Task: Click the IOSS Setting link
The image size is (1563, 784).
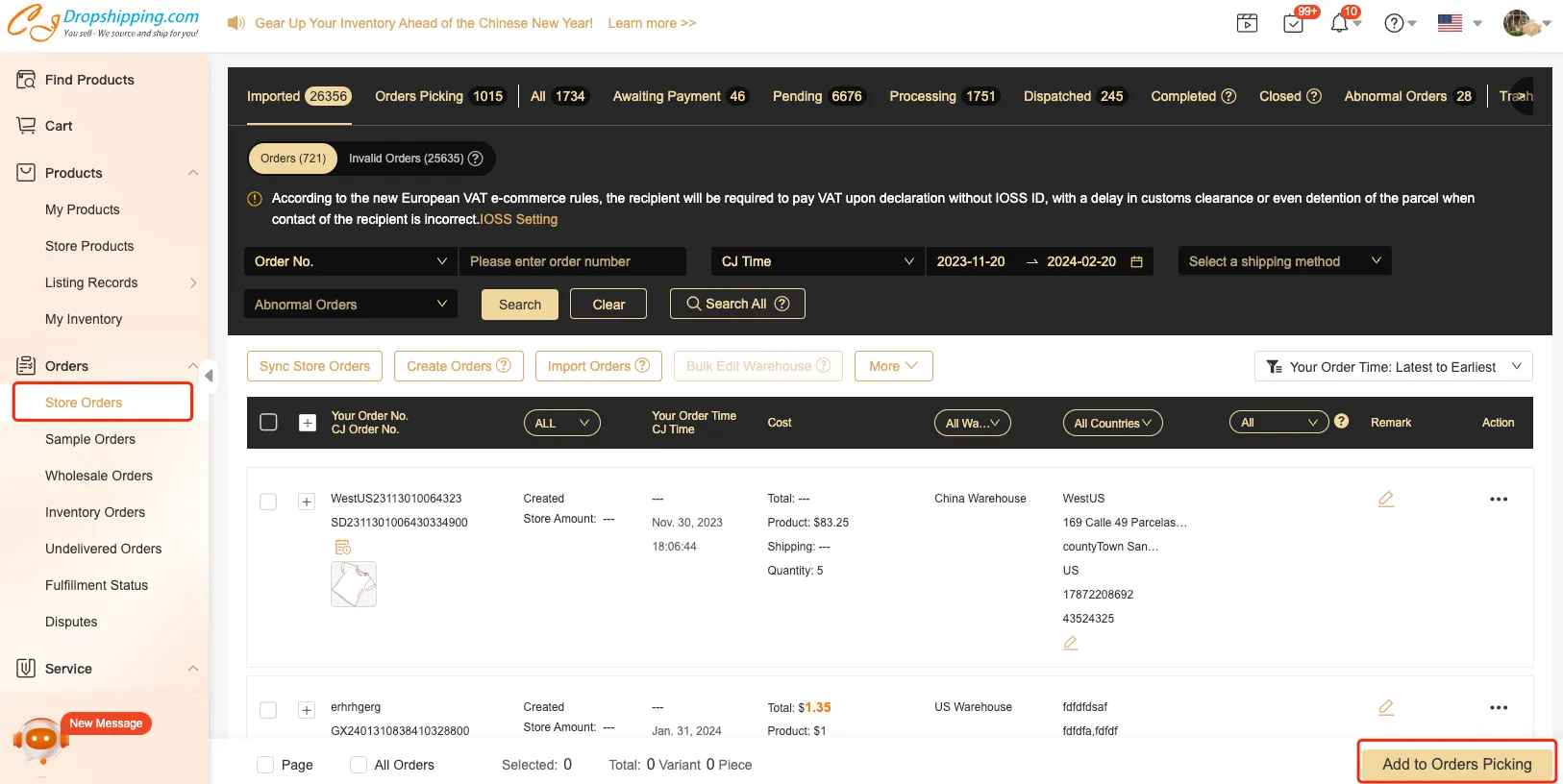Action: click(519, 219)
